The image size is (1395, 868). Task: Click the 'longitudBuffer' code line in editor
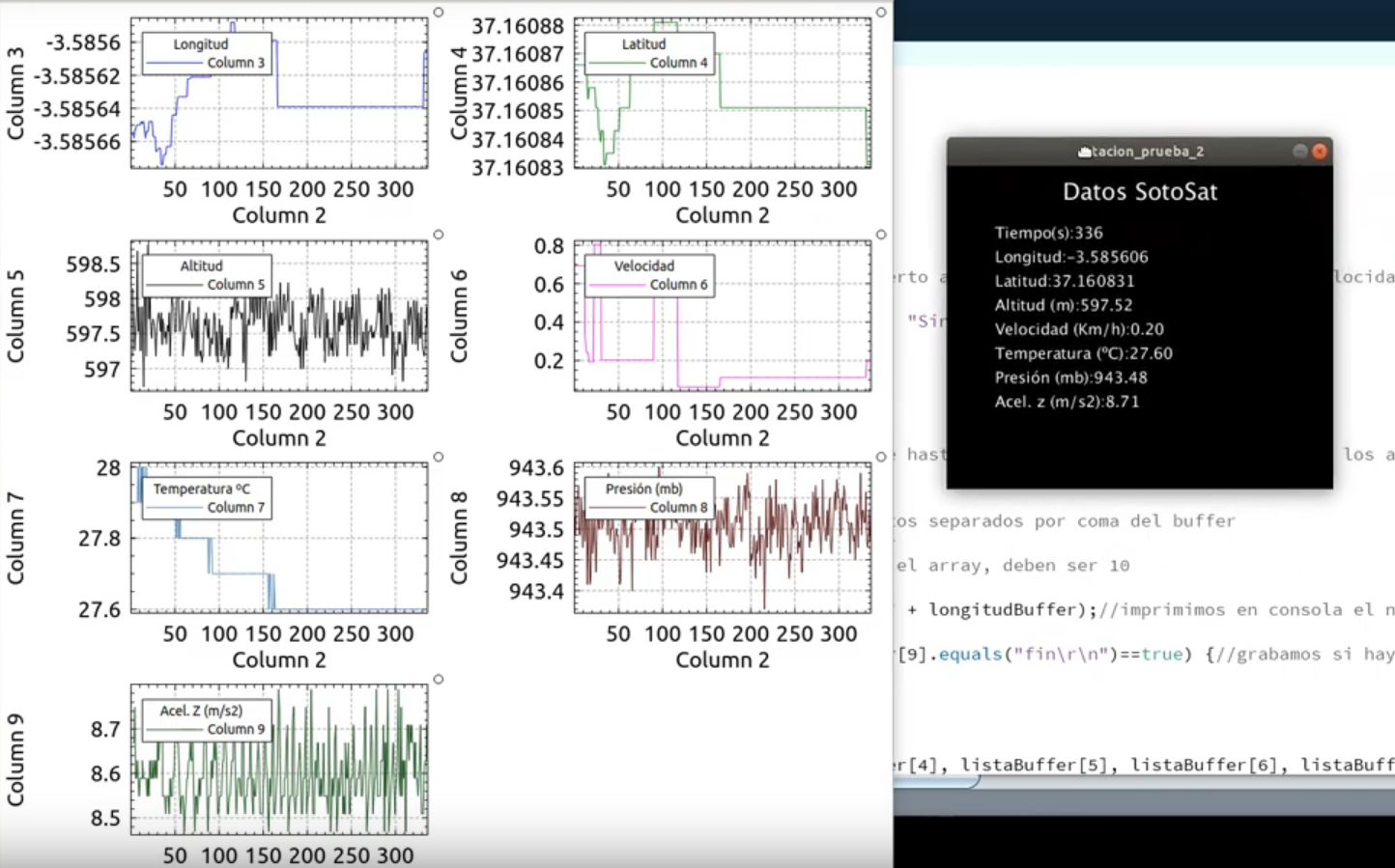coord(1145,609)
